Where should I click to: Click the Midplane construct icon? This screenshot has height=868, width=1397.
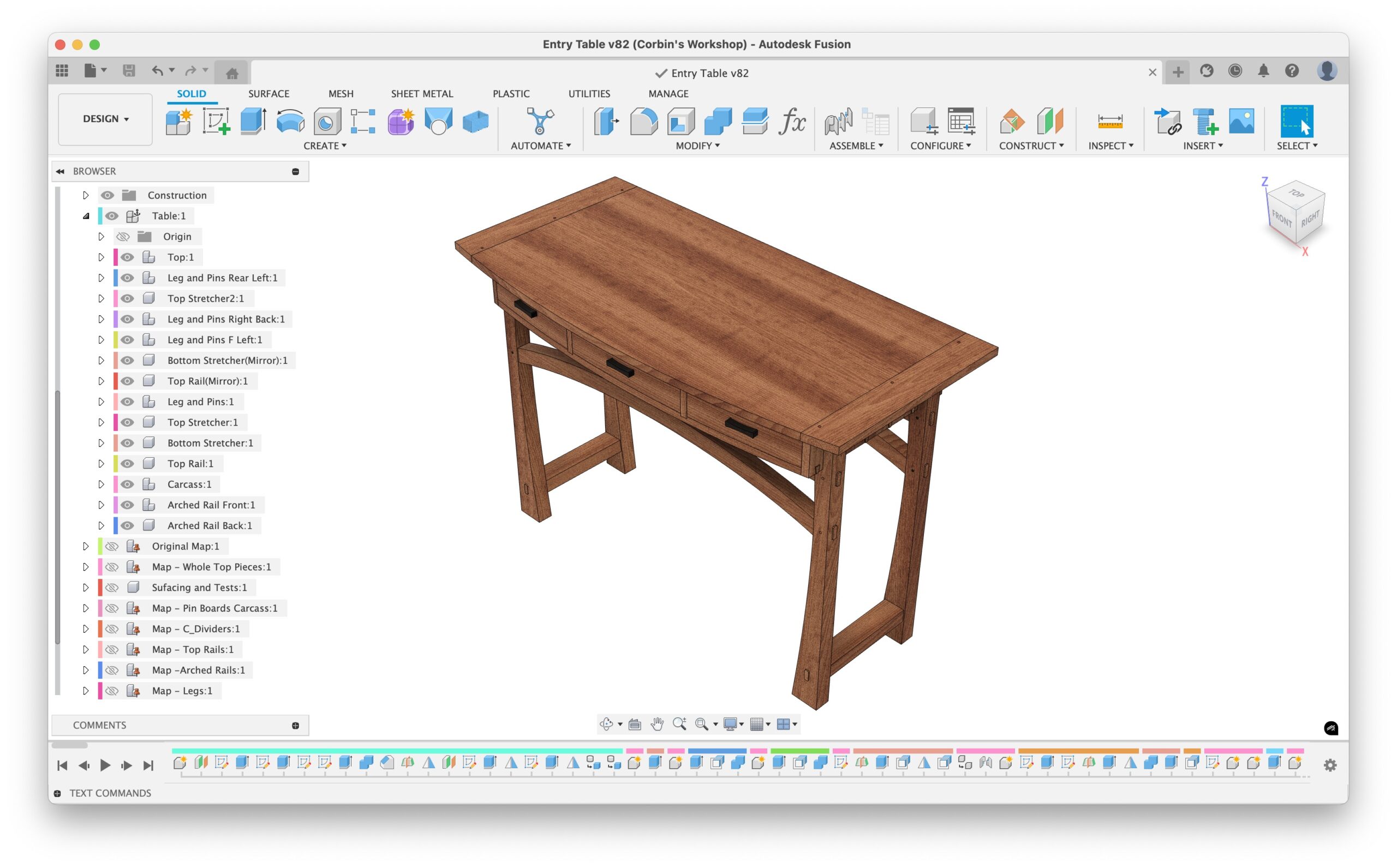click(x=1050, y=122)
